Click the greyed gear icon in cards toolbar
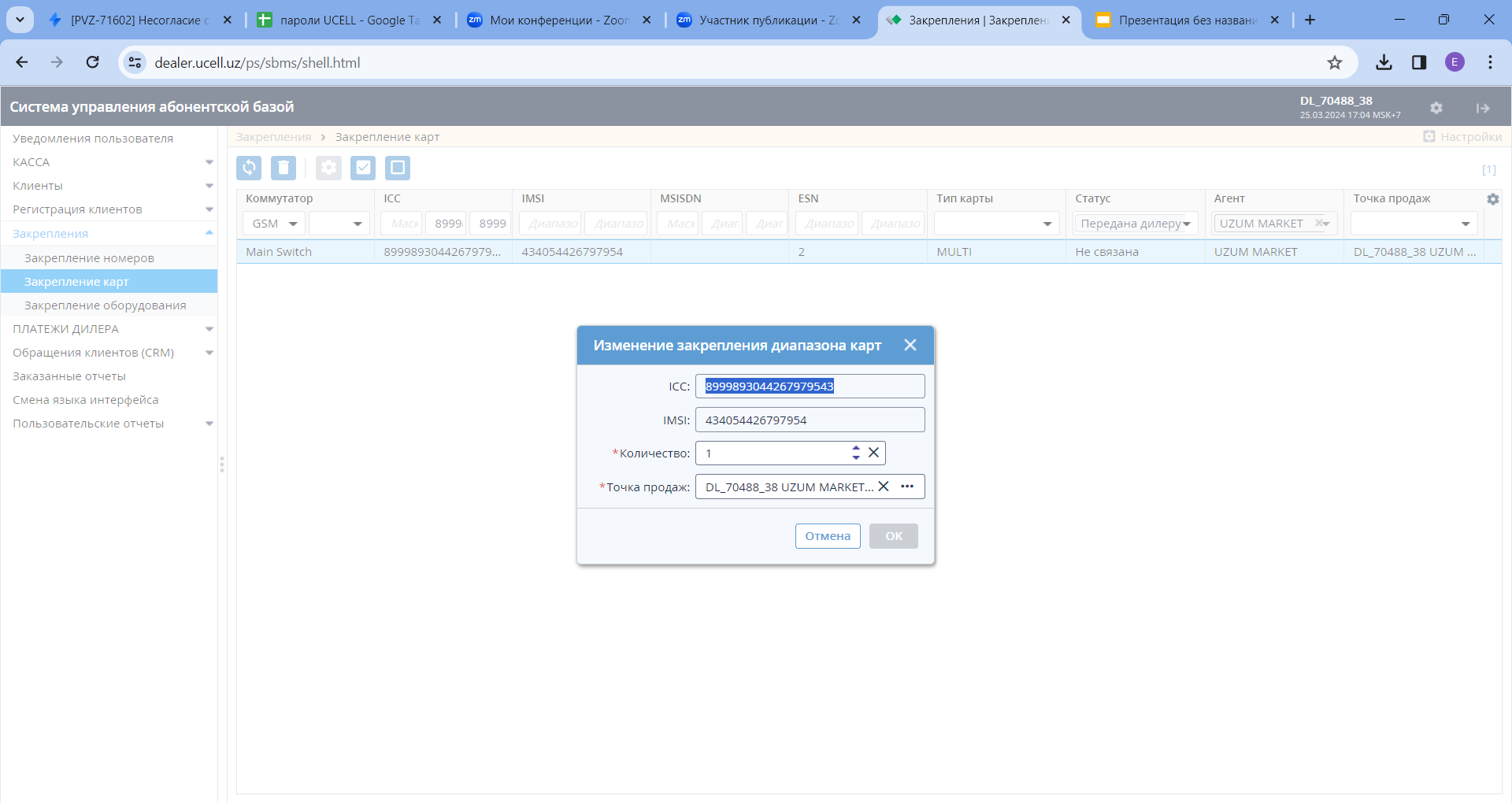This screenshot has width=1512, height=803. (x=328, y=168)
